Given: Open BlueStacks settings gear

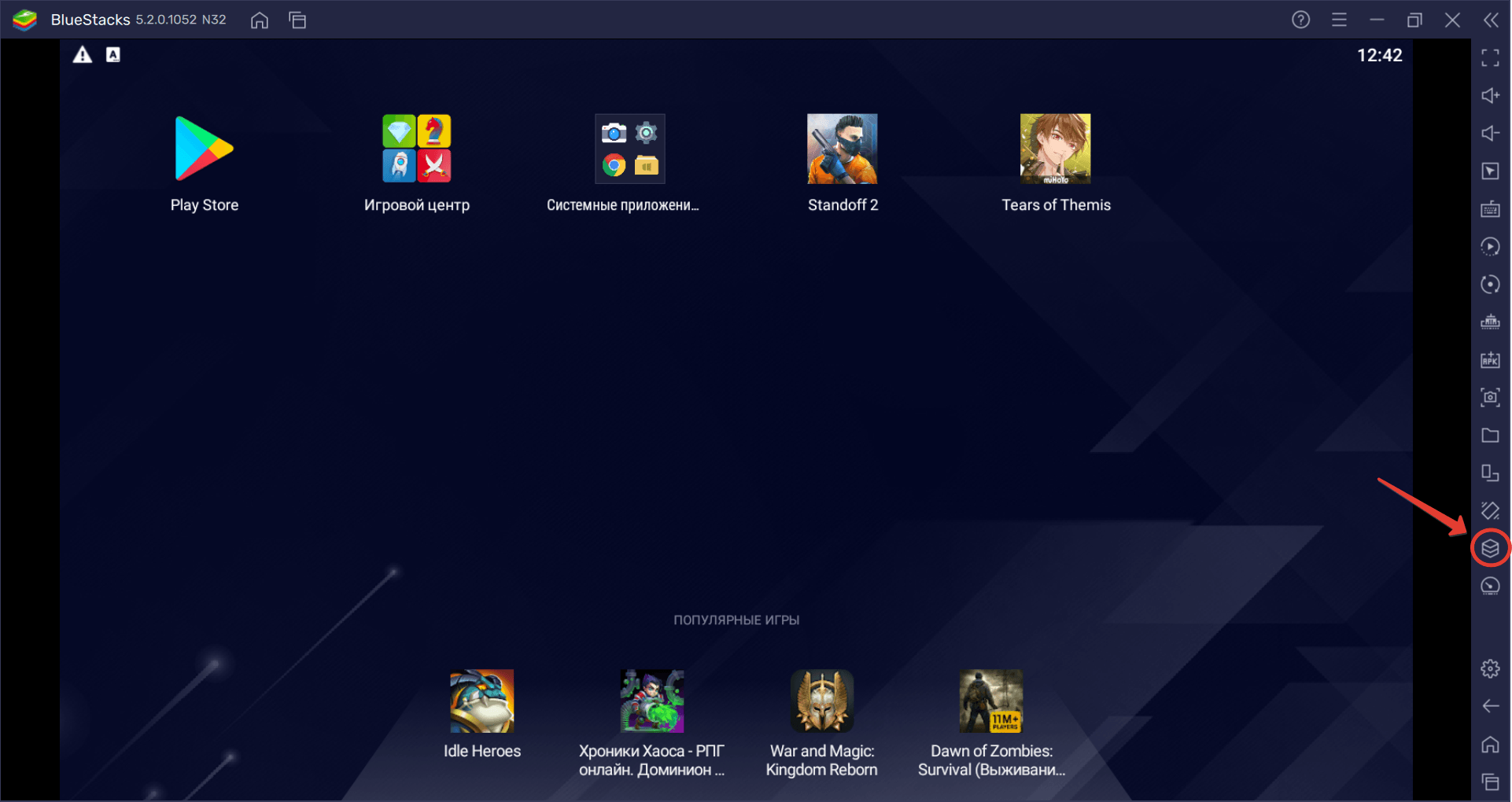Looking at the screenshot, I should coord(1490,668).
